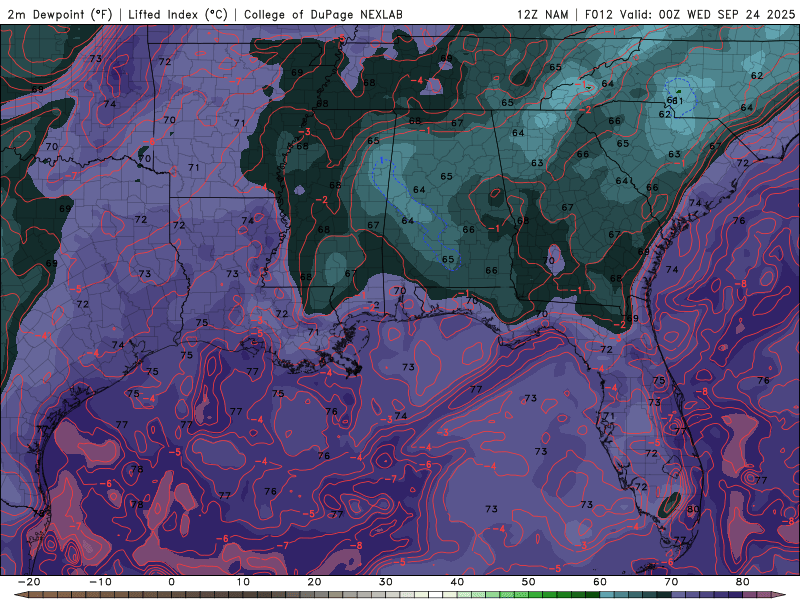
Task: Click the "0" label on the color scale
Action: (x=171, y=582)
